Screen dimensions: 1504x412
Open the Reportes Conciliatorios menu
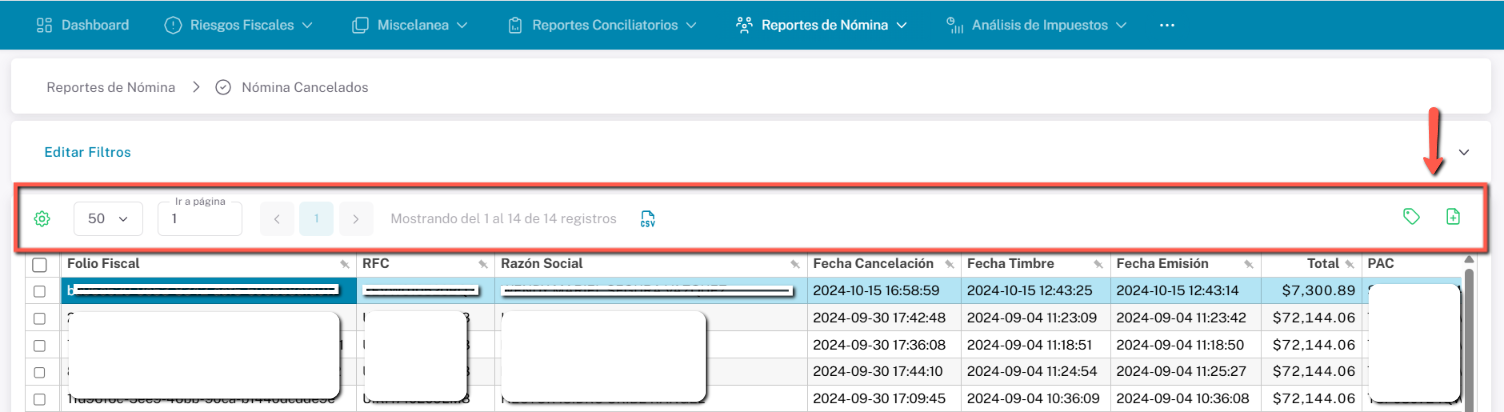pos(604,25)
